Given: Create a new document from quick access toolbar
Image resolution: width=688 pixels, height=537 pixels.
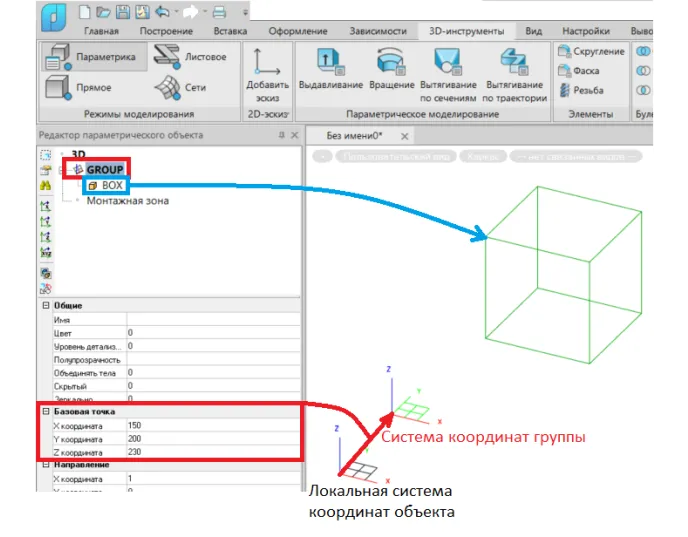Looking at the screenshot, I should [x=85, y=11].
